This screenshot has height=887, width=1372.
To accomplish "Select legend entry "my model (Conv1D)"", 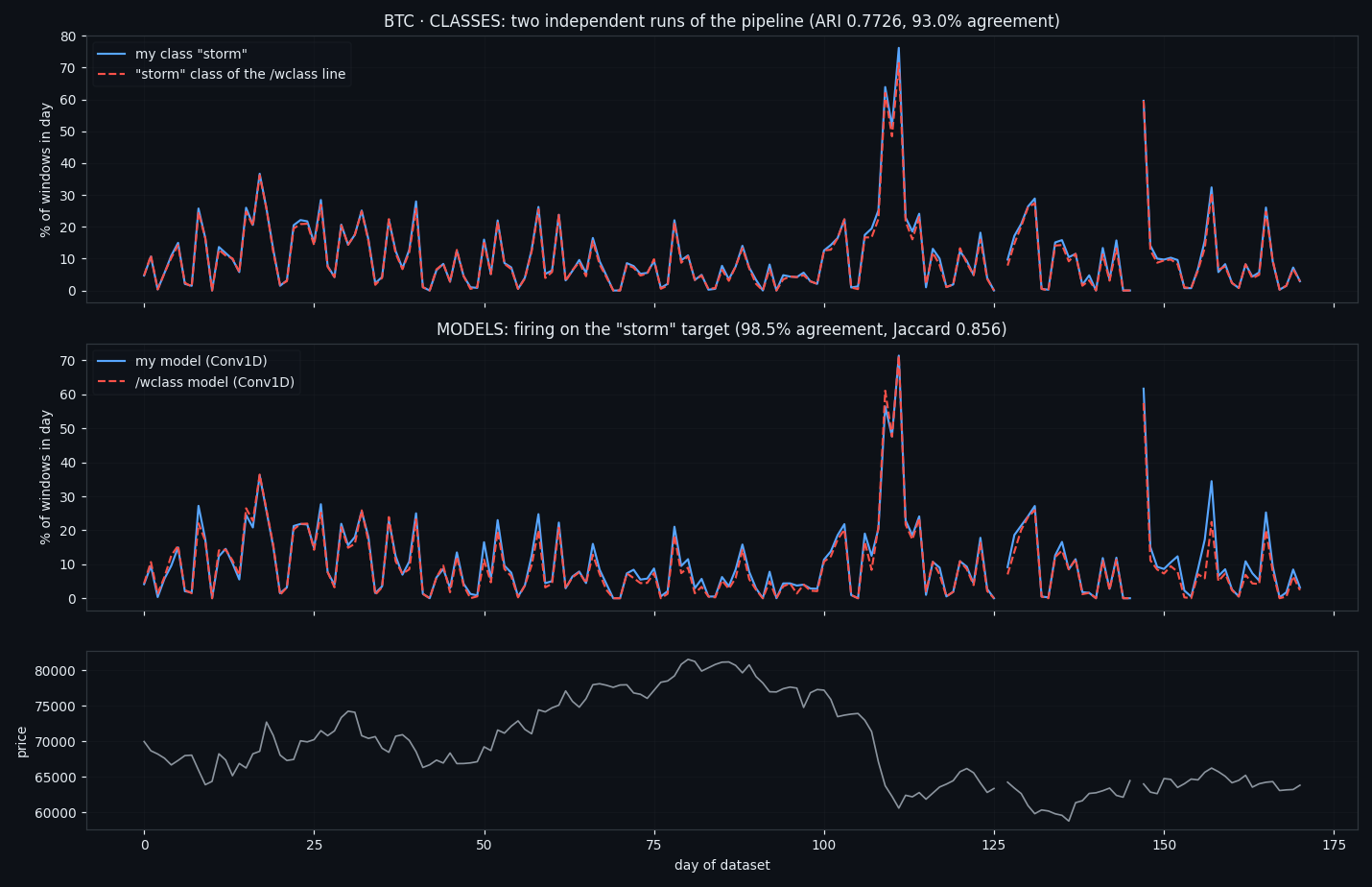I will pyautogui.click(x=201, y=362).
